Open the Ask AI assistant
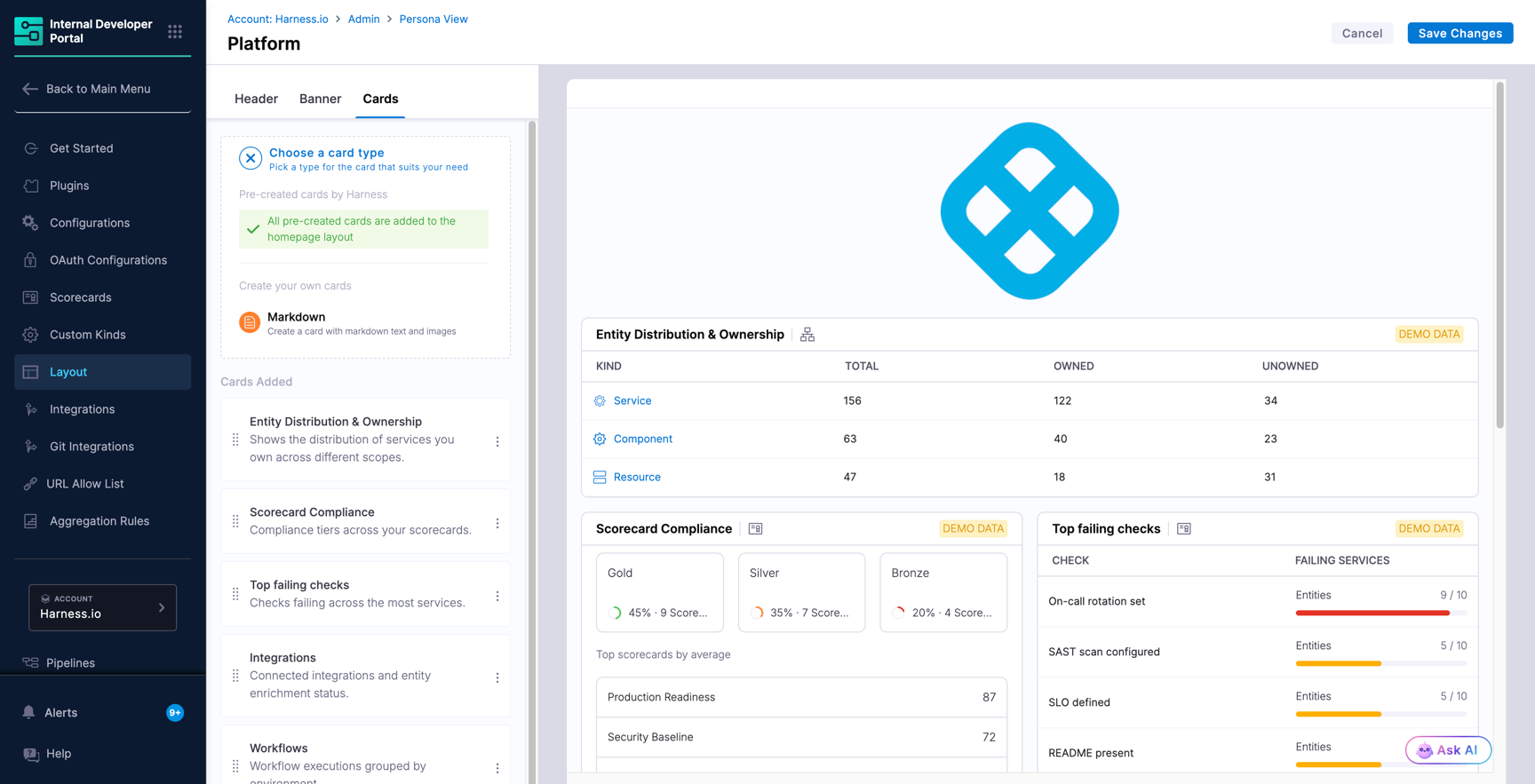Viewport: 1535px width, 784px height. tap(1448, 750)
